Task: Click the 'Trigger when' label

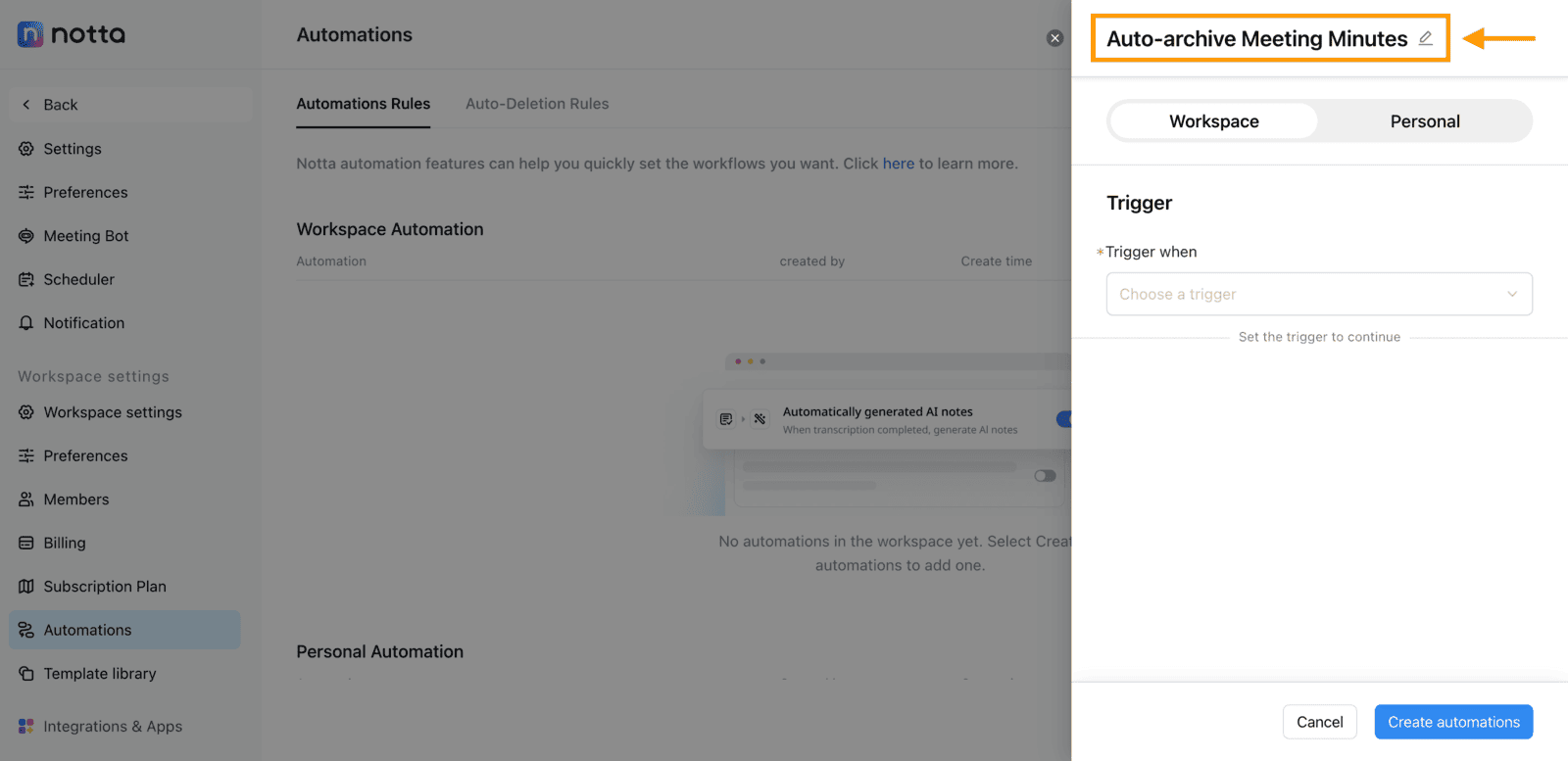Action: pos(1151,252)
